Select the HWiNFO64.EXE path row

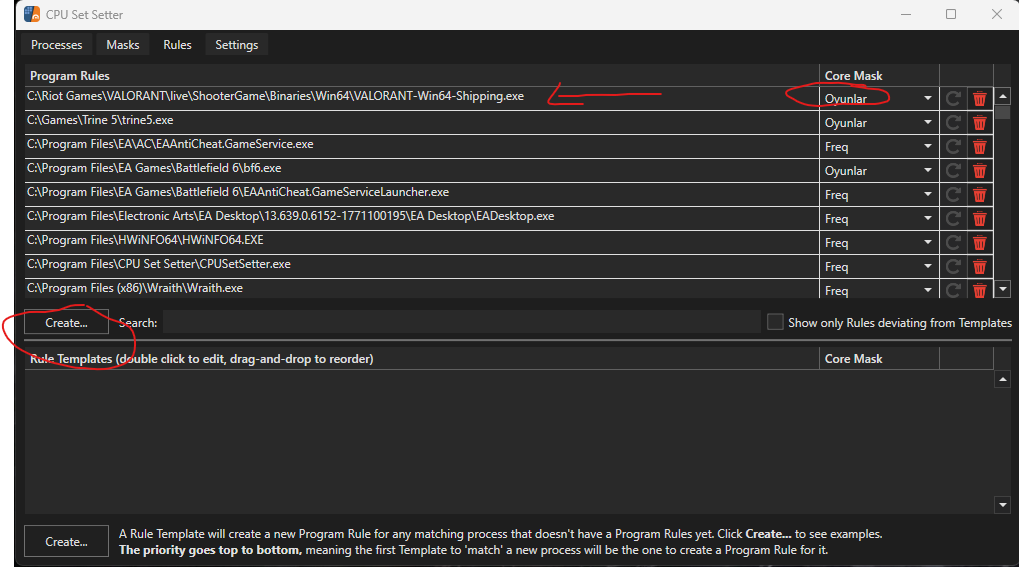click(x=422, y=242)
